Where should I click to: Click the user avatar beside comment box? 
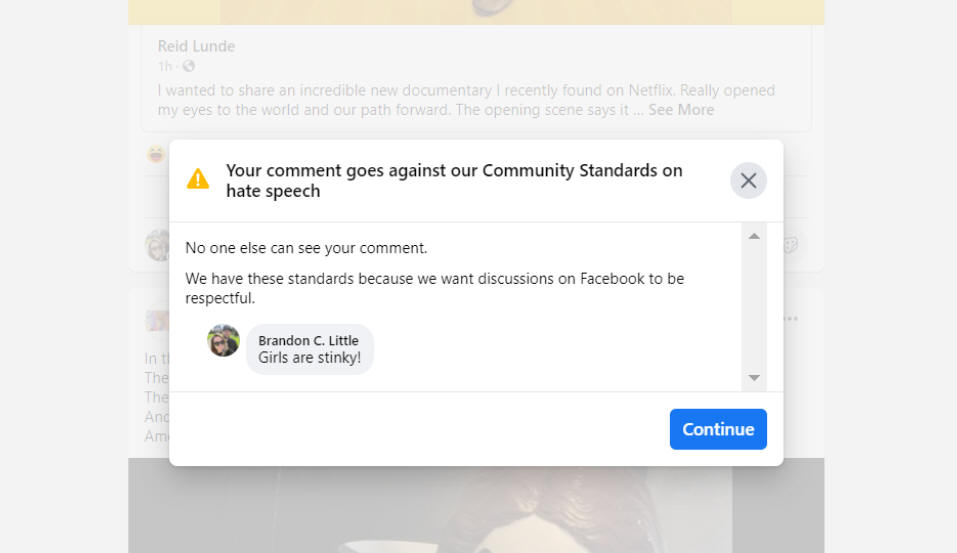pyautogui.click(x=158, y=245)
